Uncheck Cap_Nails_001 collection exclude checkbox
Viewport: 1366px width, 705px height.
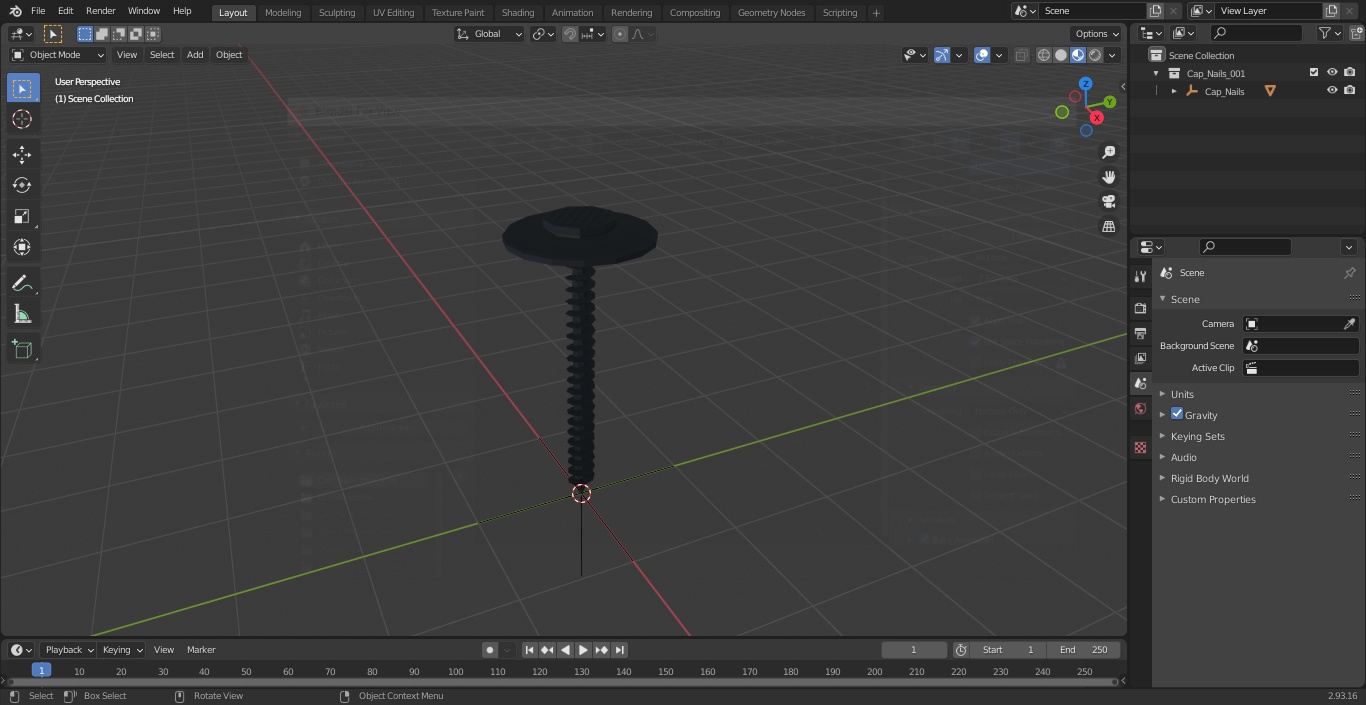click(1314, 73)
